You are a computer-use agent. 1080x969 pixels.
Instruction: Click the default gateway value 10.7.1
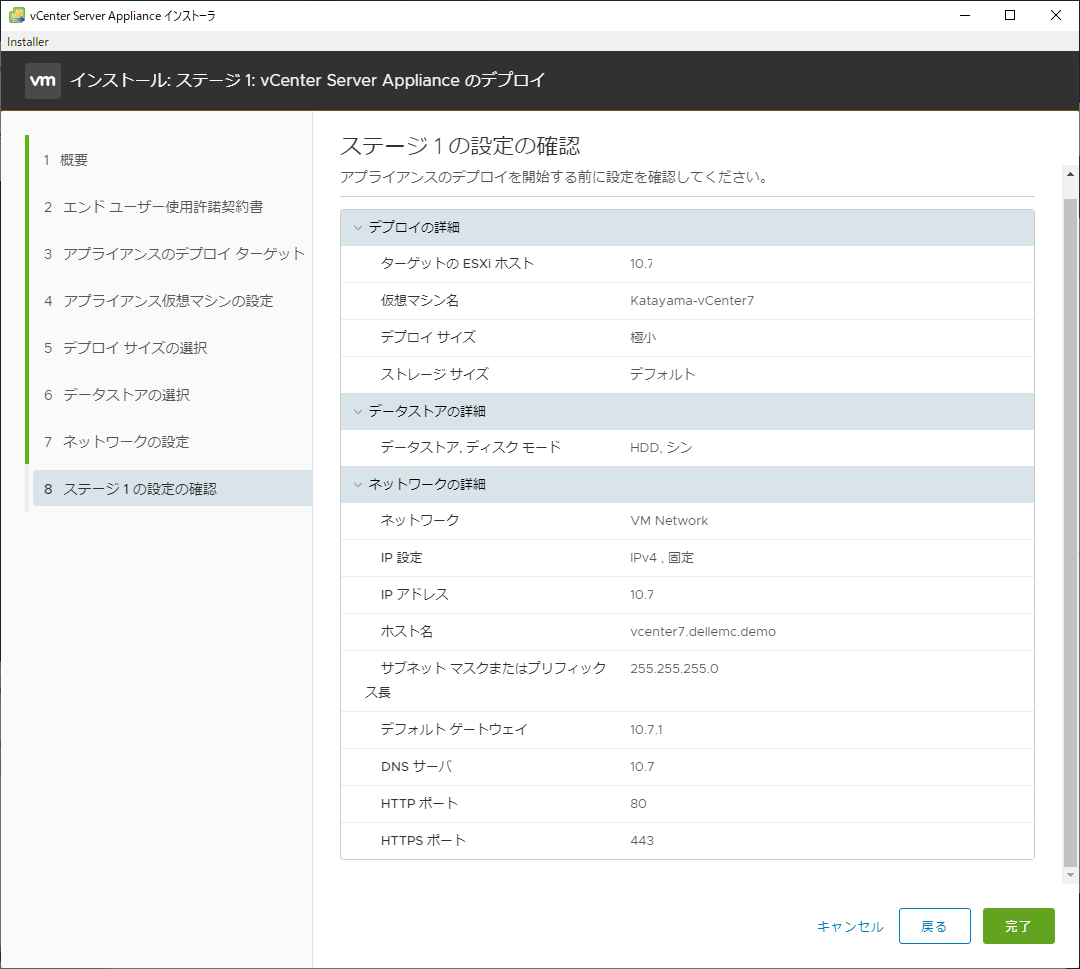point(646,729)
